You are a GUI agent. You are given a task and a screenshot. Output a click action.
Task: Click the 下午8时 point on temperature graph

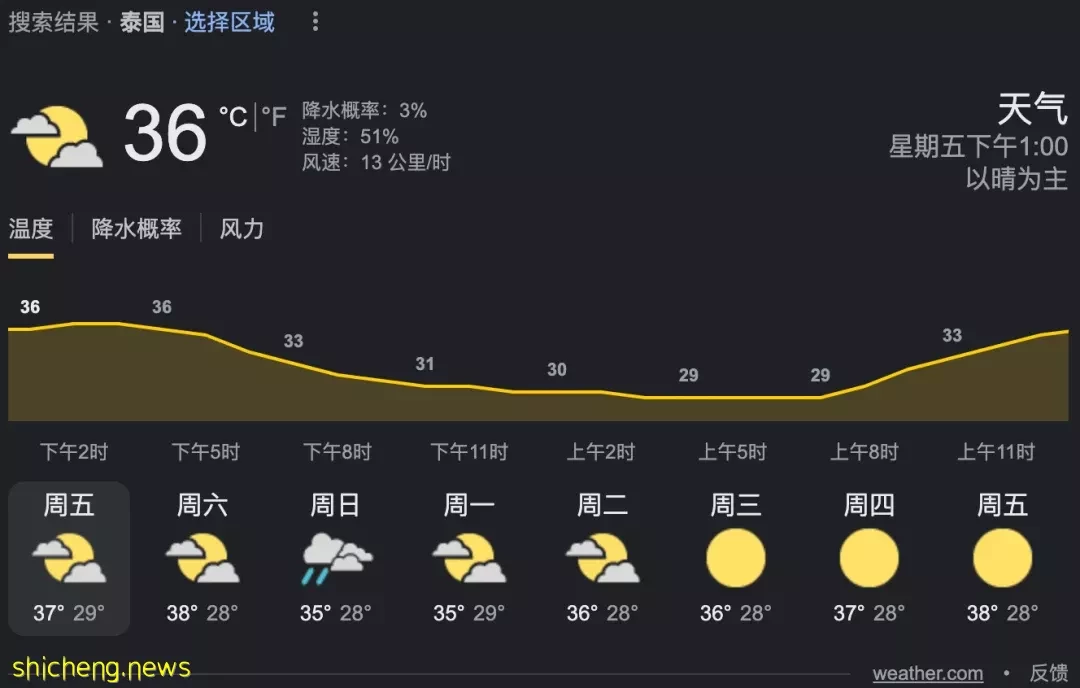pyautogui.click(x=337, y=375)
